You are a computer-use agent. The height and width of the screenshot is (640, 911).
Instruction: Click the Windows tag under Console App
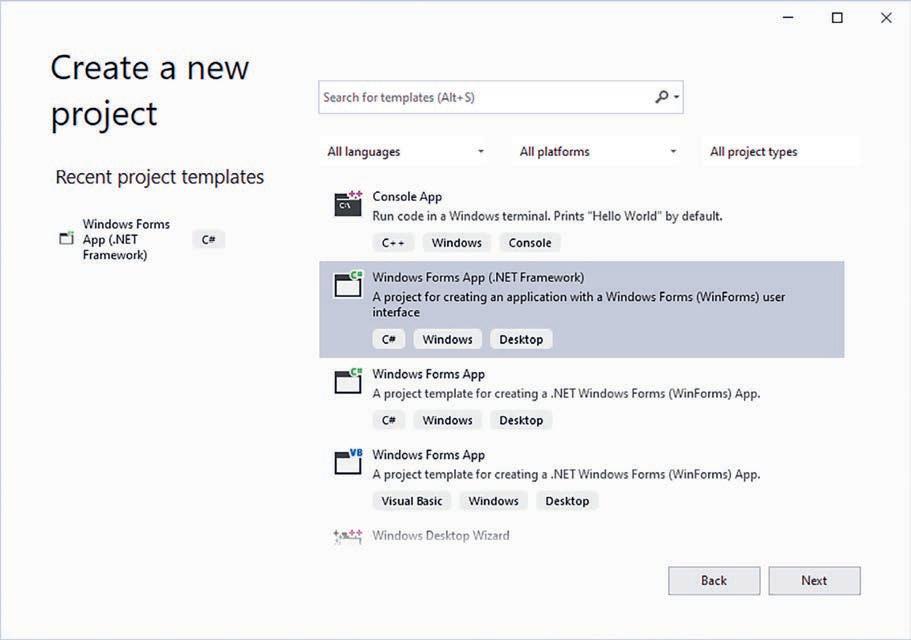[457, 243]
